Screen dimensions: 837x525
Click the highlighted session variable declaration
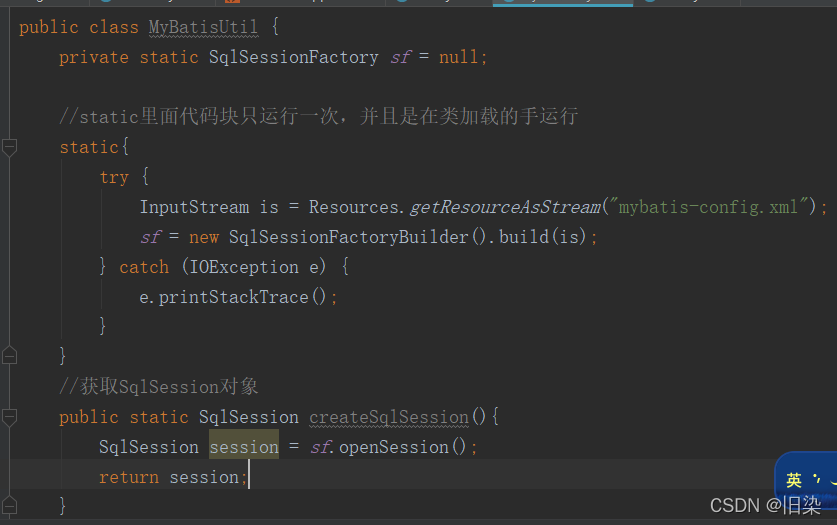pos(243,447)
